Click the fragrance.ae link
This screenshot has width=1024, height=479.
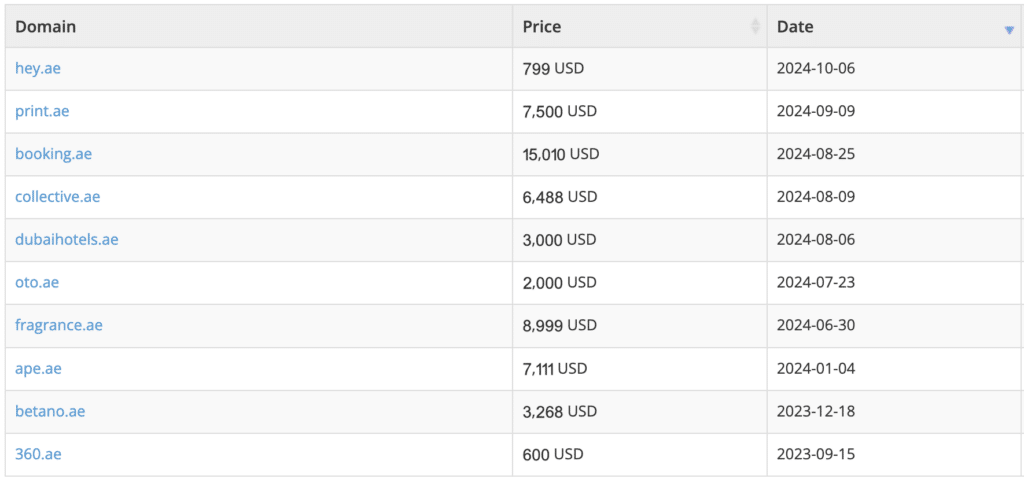coord(58,325)
